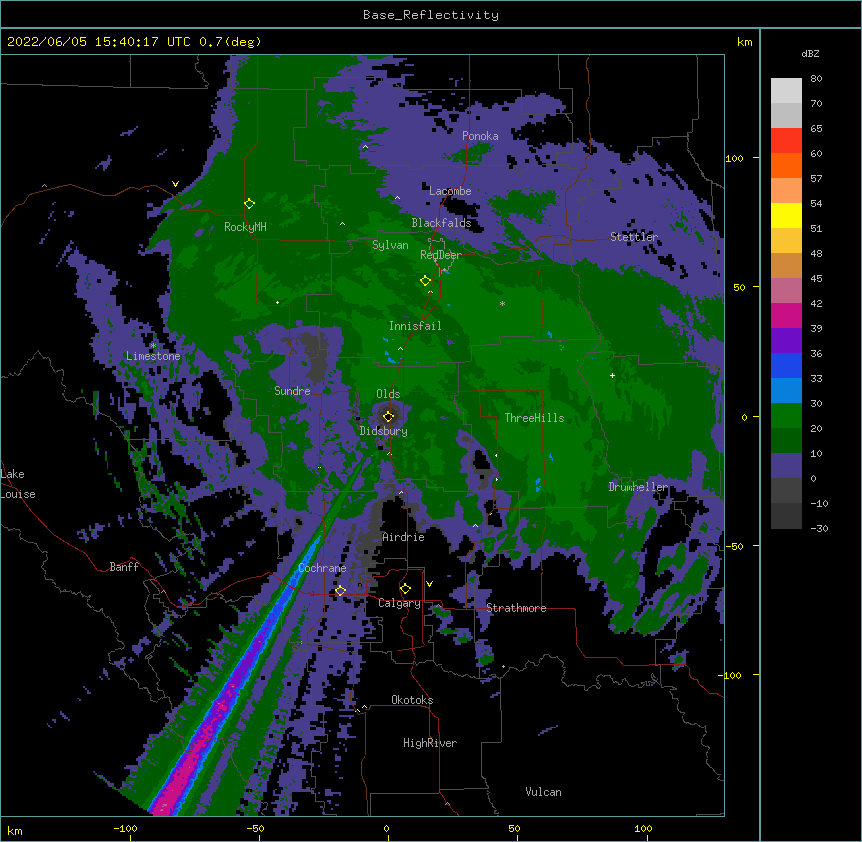Image resolution: width=862 pixels, height=842 pixels.
Task: Click the Okotoks city label
Action: tap(412, 700)
